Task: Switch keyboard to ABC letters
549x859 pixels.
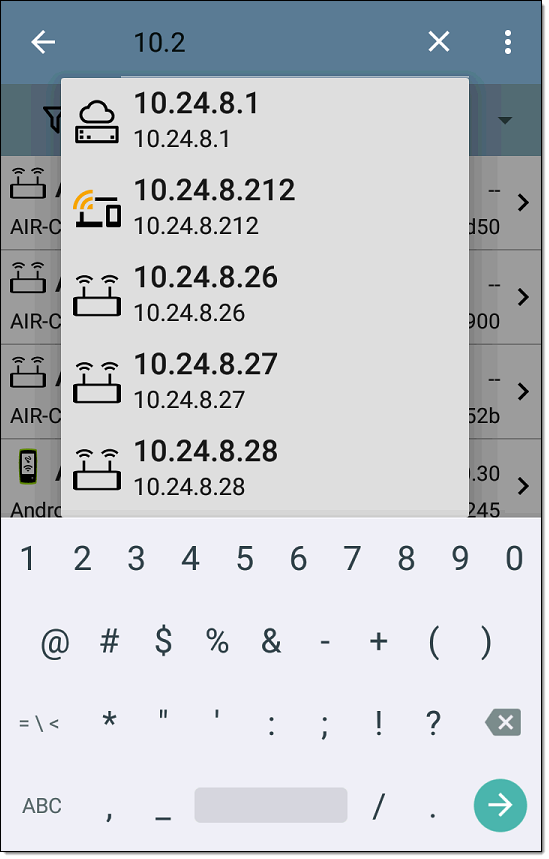Action: 42,806
